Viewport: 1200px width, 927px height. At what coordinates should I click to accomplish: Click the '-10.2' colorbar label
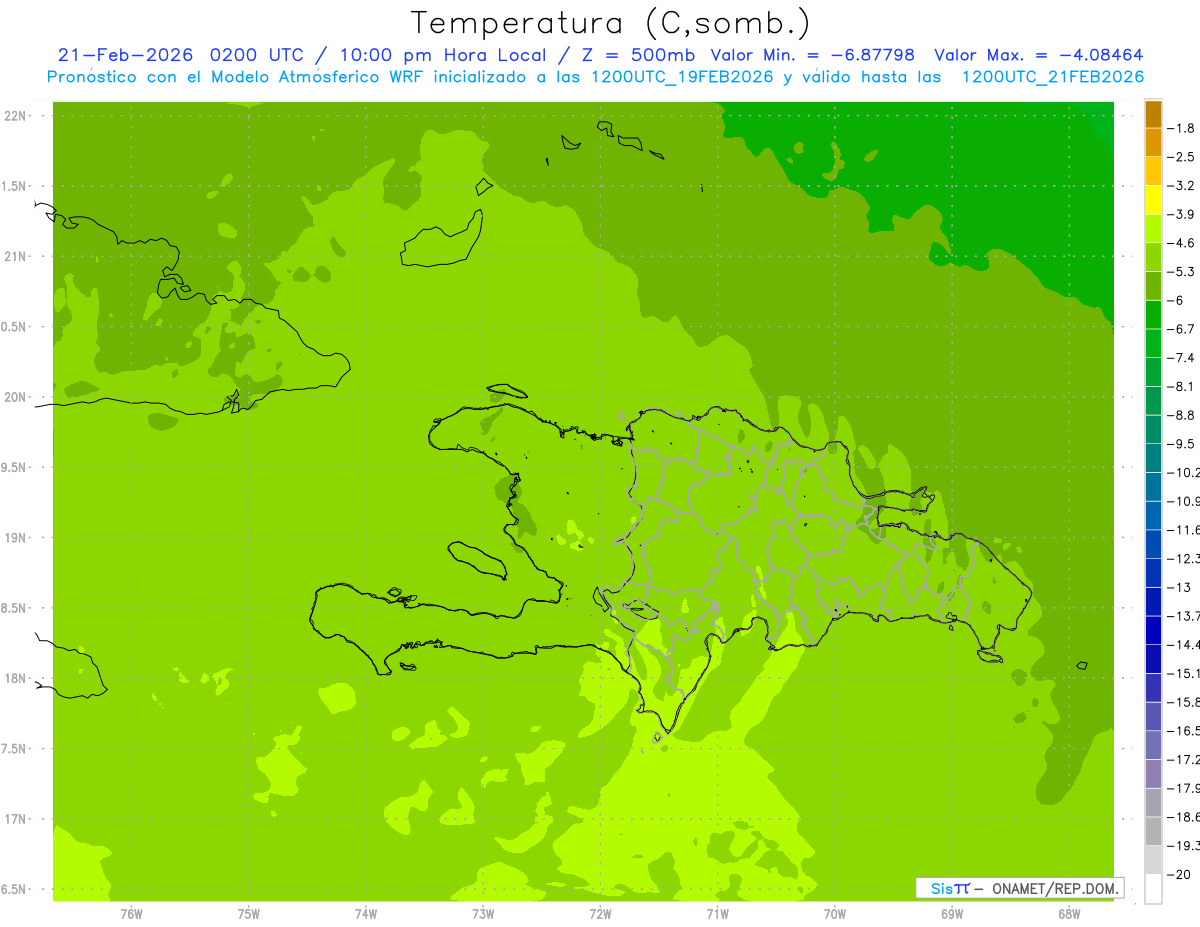click(x=1183, y=473)
